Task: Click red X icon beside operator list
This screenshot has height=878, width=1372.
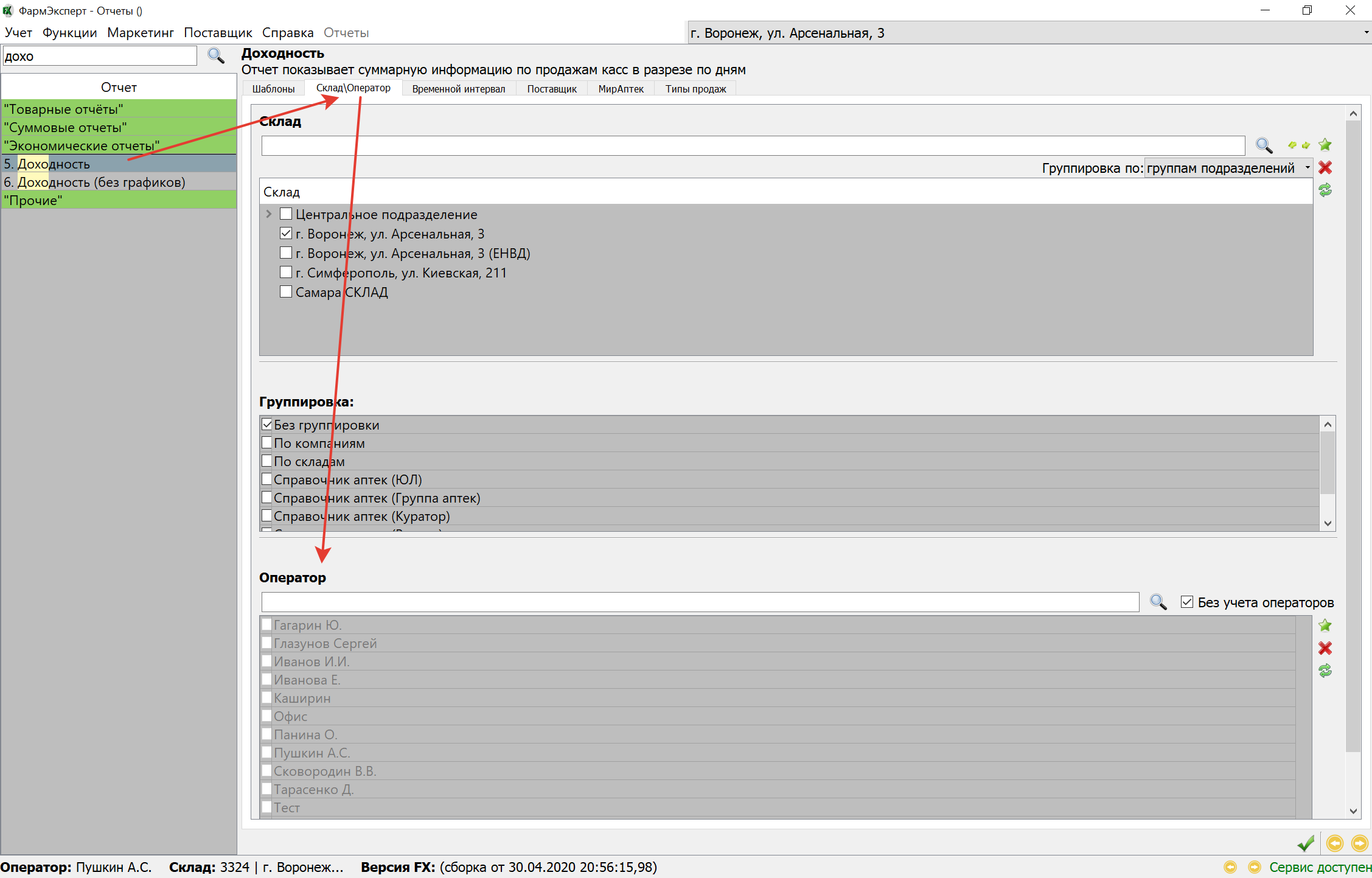Action: 1325,648
